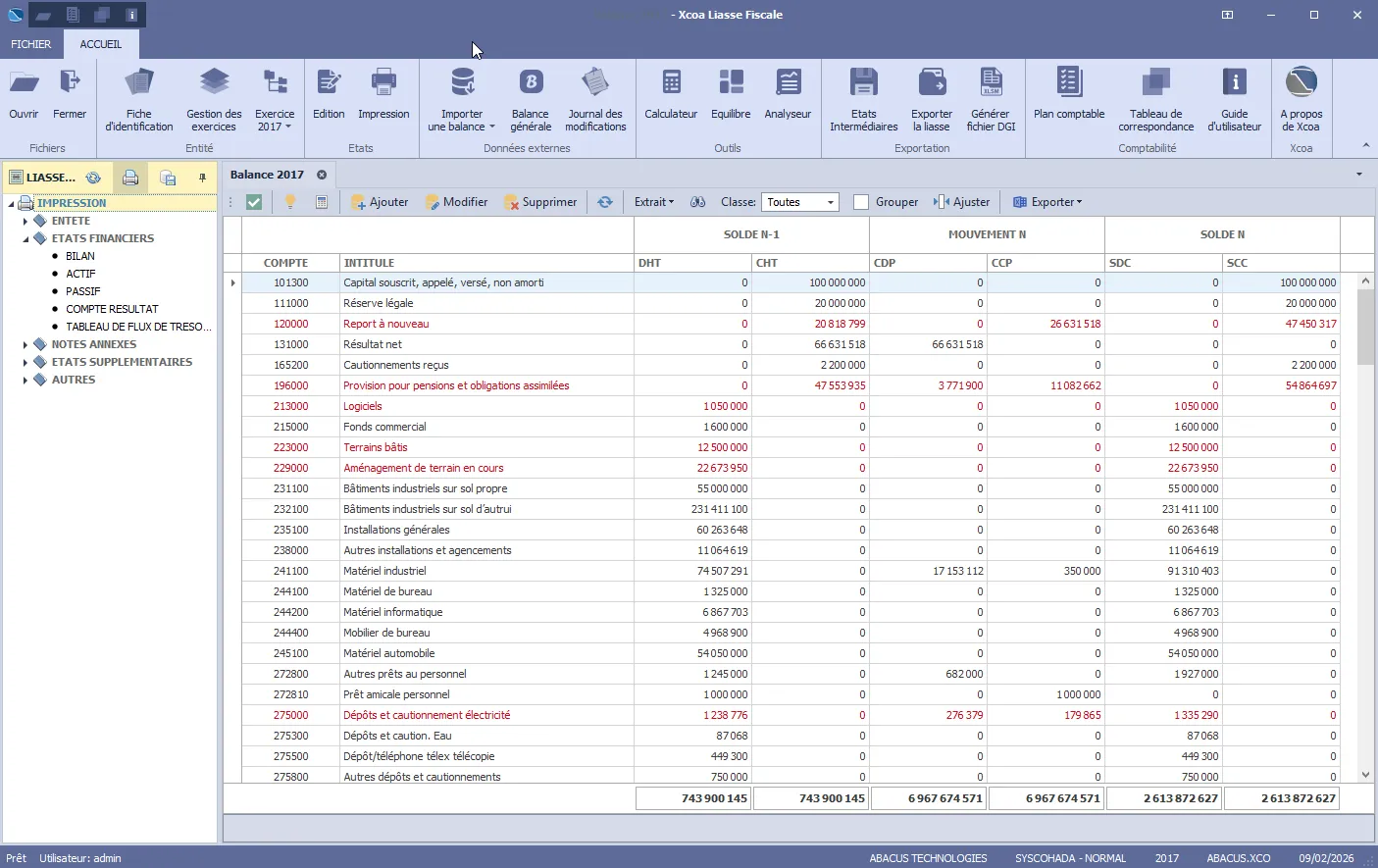The image size is (1378, 868).
Task: Open the Balance générale
Action: [530, 98]
